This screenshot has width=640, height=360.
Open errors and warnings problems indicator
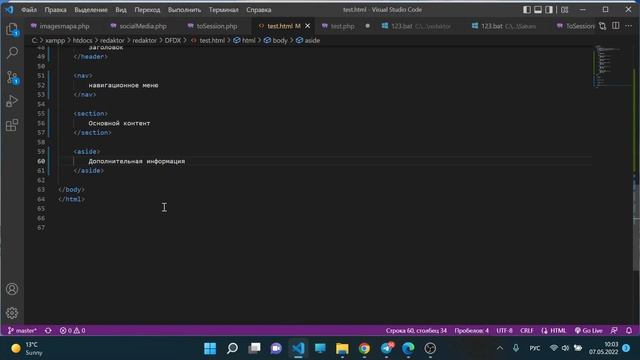[x=72, y=330]
